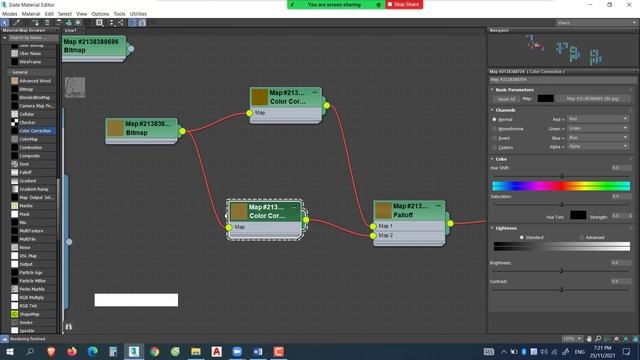The image size is (640, 360).
Task: Select Falloff in the map list
Action: [25, 172]
